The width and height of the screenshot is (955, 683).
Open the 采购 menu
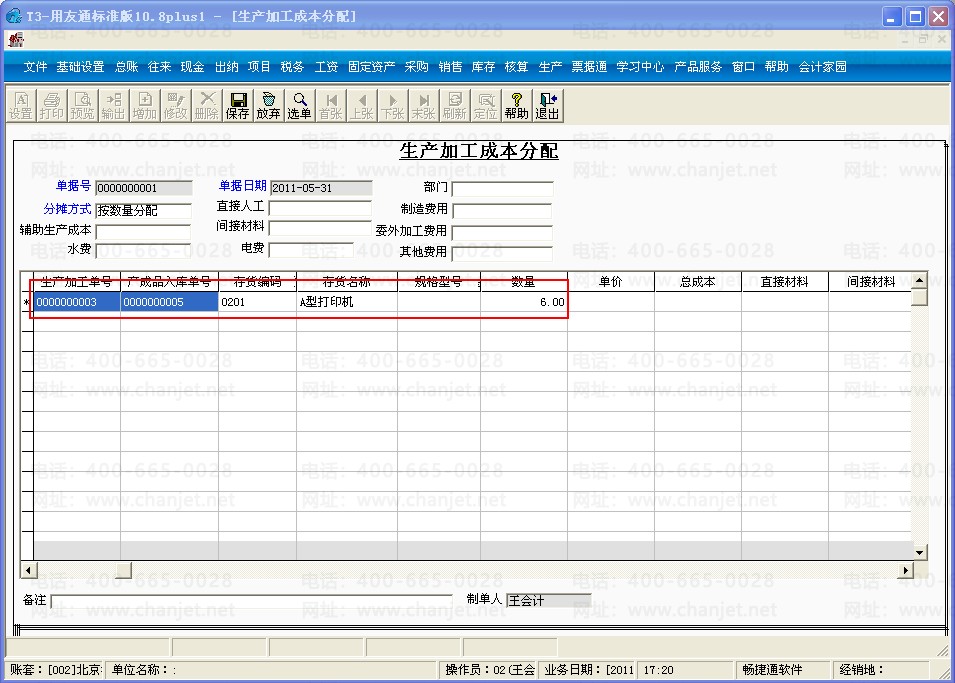point(417,66)
